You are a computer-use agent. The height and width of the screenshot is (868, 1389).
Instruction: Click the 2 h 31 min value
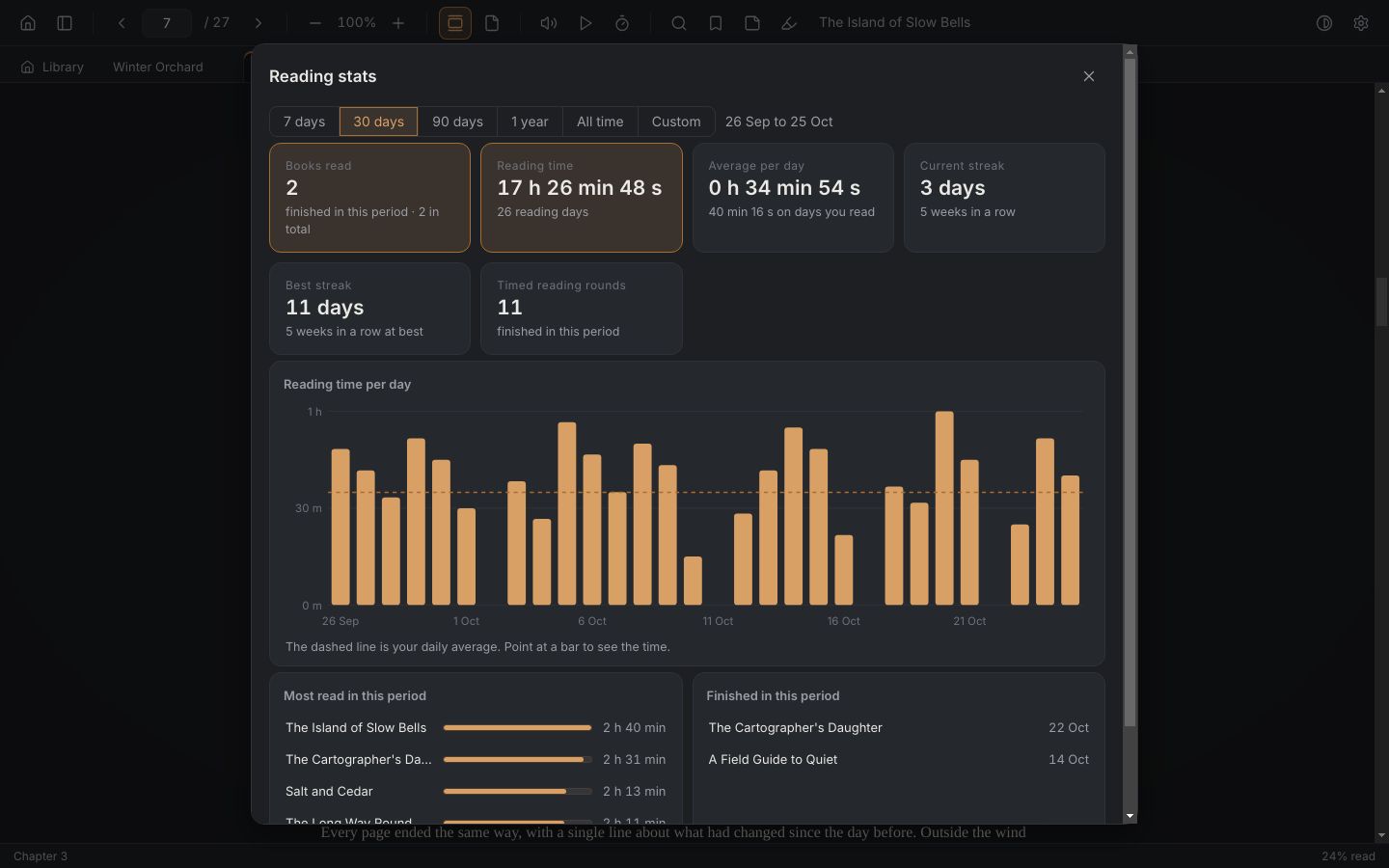click(635, 760)
